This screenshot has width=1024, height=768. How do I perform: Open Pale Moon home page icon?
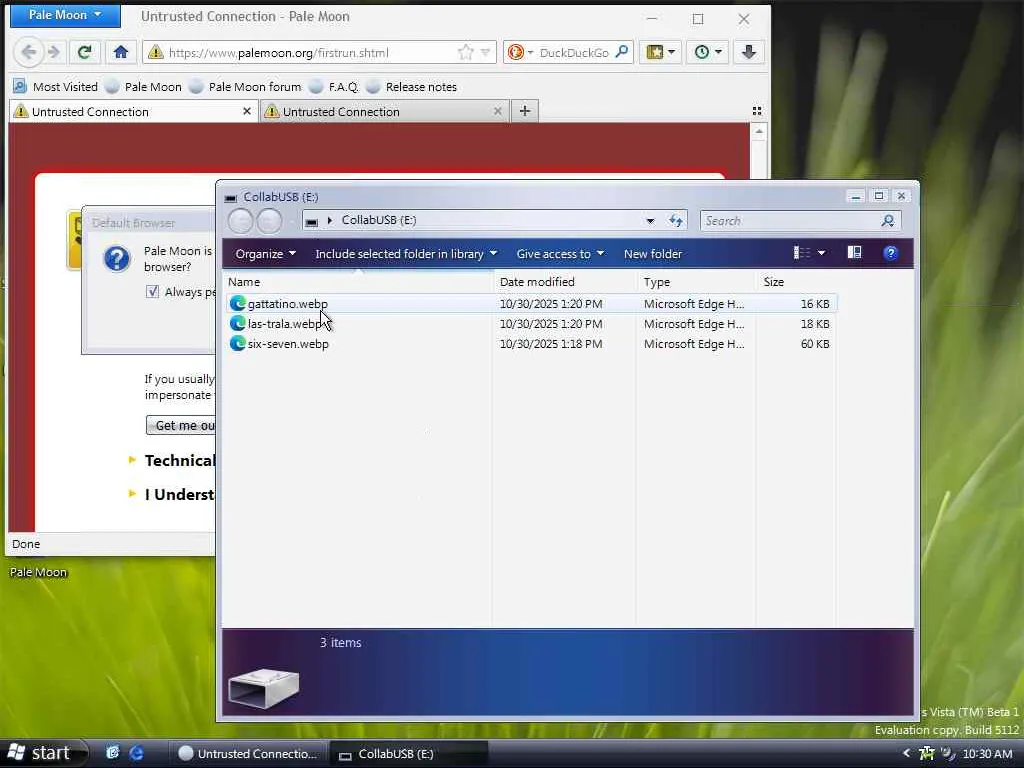[121, 52]
